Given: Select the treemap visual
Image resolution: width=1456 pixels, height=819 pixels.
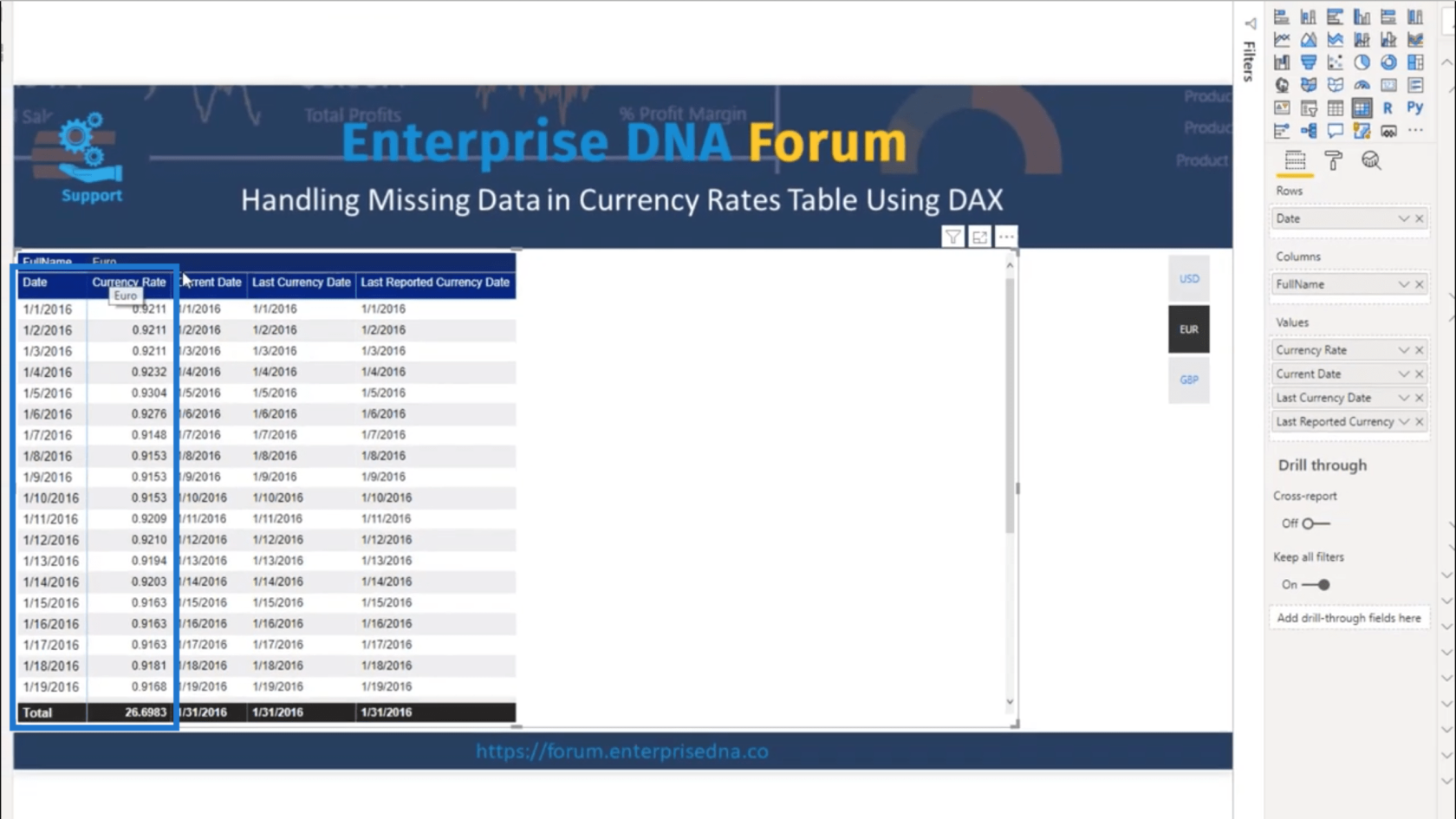Looking at the screenshot, I should click(1415, 62).
